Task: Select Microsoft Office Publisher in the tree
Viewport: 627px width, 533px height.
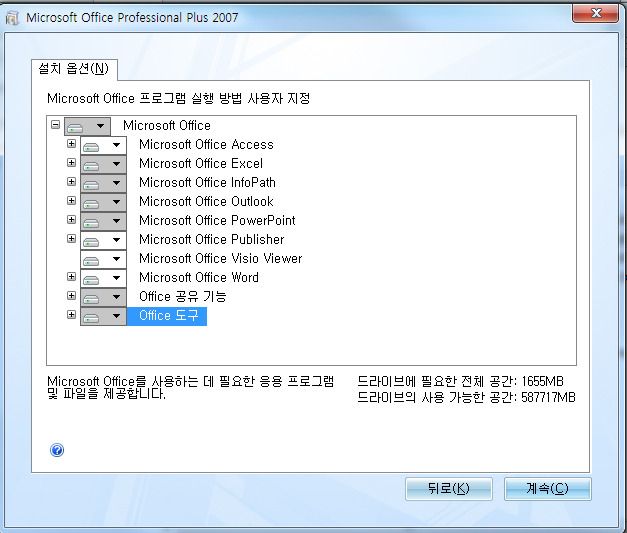Action: click(x=212, y=240)
